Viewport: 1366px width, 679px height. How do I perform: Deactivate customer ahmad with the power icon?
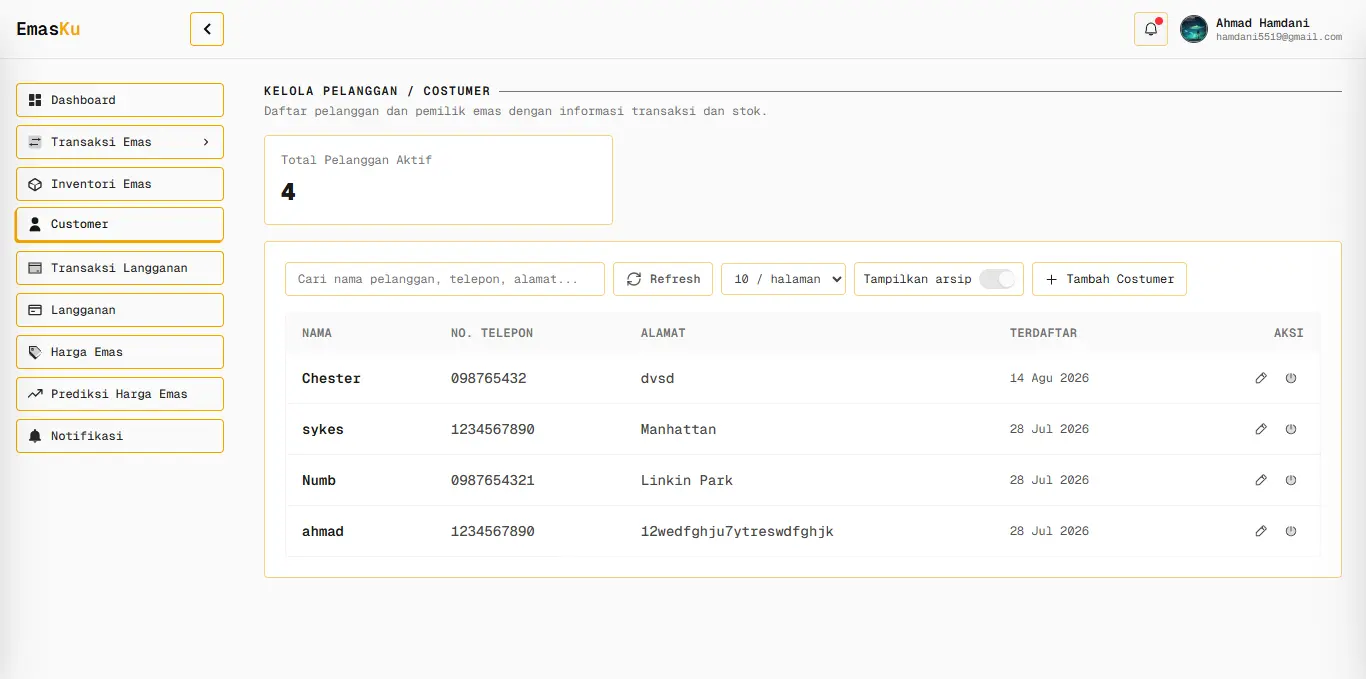coord(1291,531)
